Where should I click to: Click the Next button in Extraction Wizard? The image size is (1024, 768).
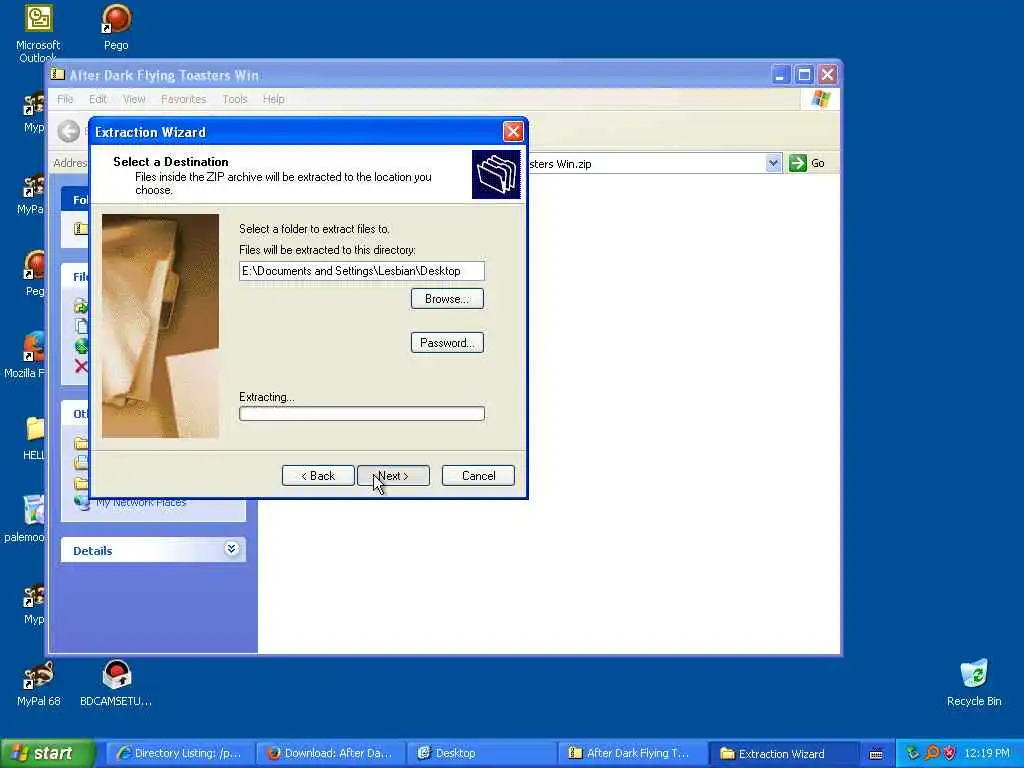point(393,475)
